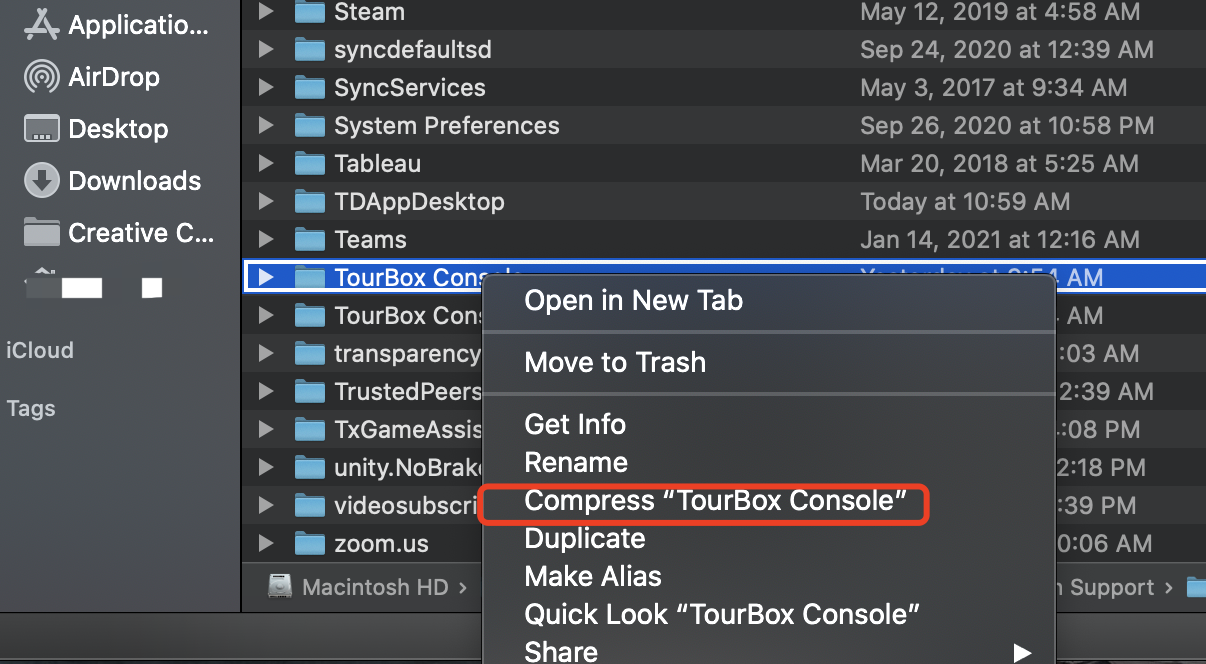Choose Compress "TourBox Console"
The height and width of the screenshot is (664, 1206).
click(715, 501)
